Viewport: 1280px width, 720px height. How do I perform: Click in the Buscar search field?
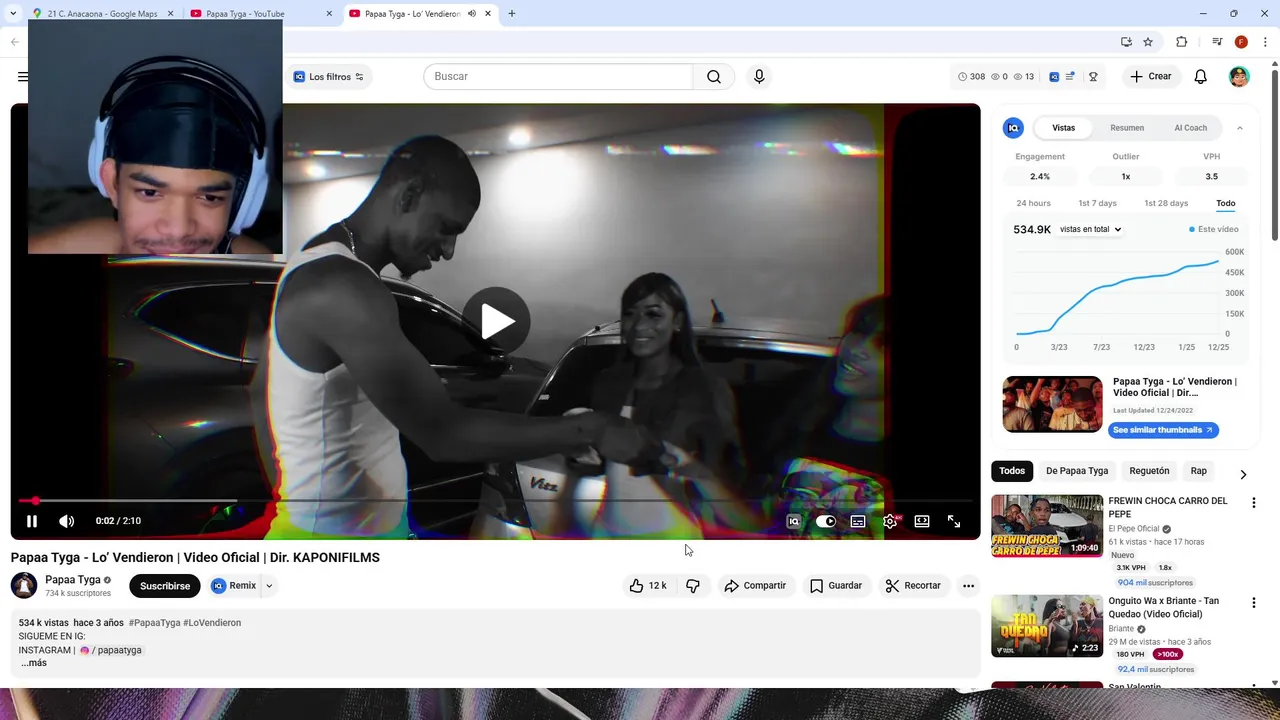(558, 77)
